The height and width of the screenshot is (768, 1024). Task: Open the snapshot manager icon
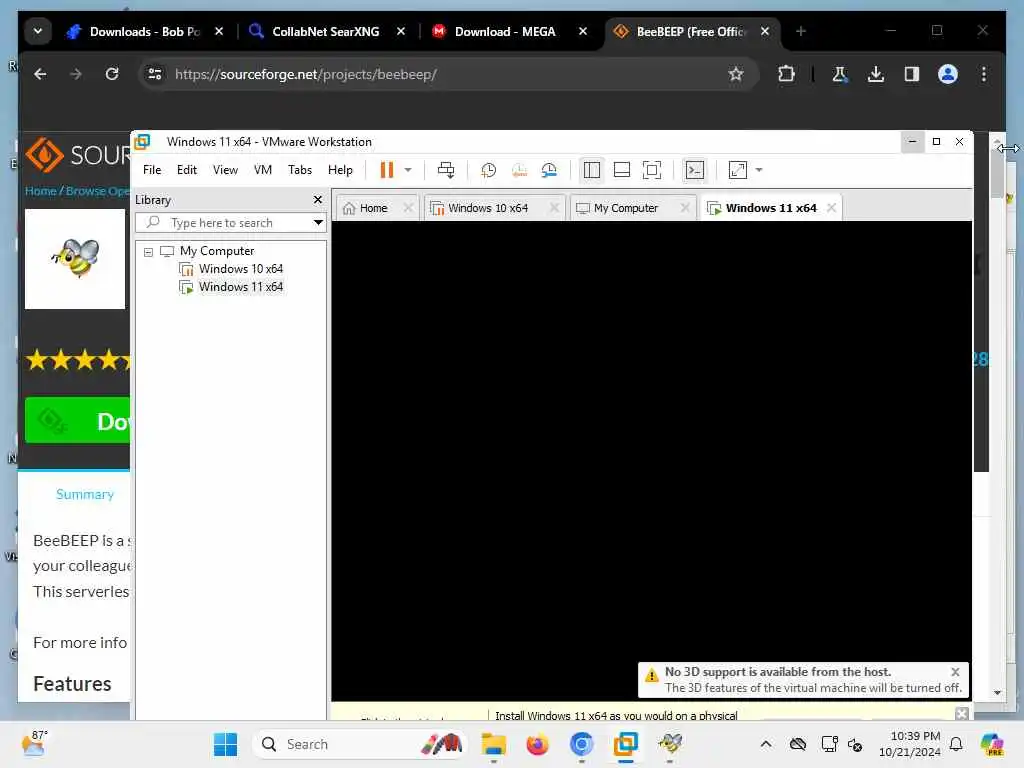[x=549, y=170]
